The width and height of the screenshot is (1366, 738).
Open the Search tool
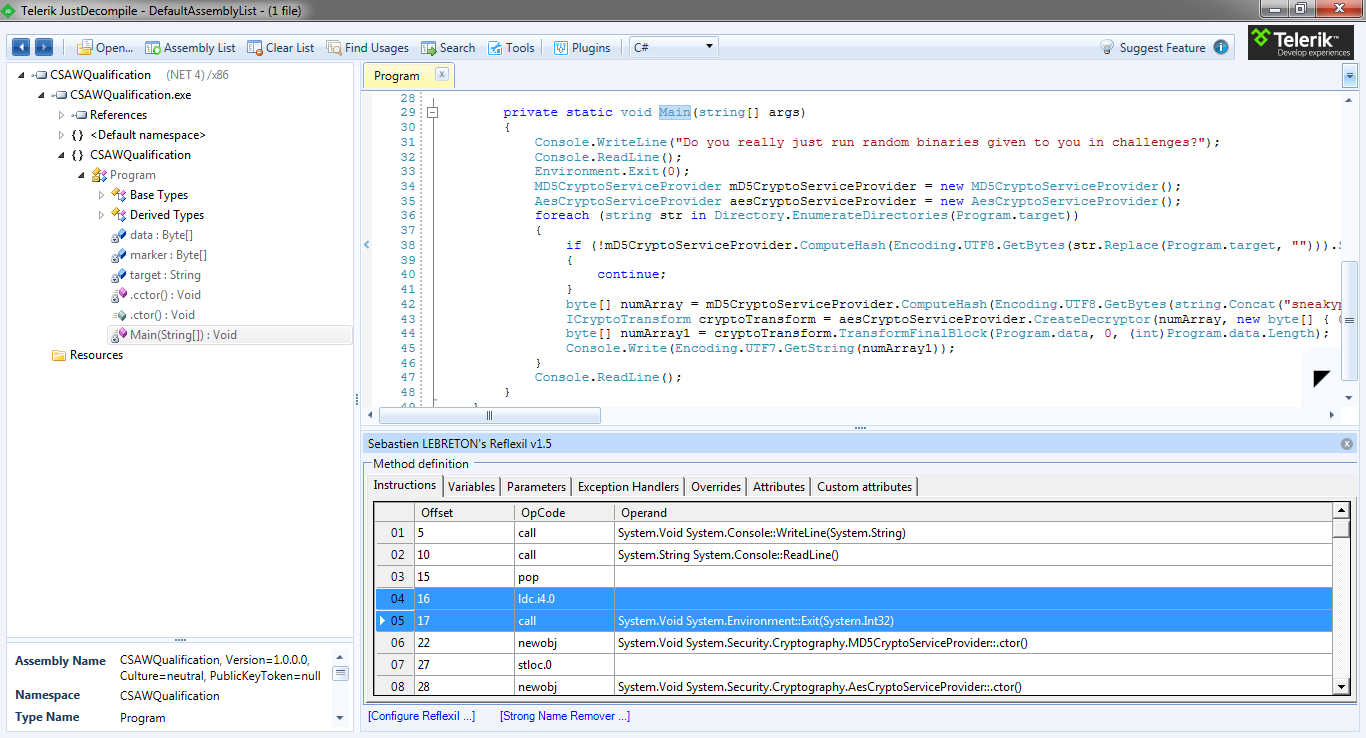click(x=448, y=47)
